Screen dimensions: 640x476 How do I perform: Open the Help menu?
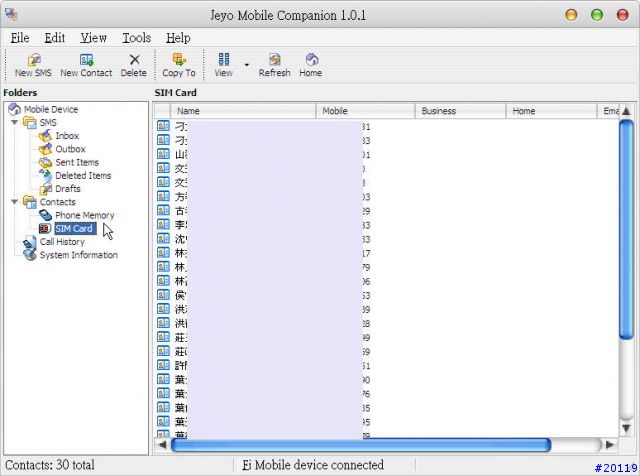[x=178, y=38]
